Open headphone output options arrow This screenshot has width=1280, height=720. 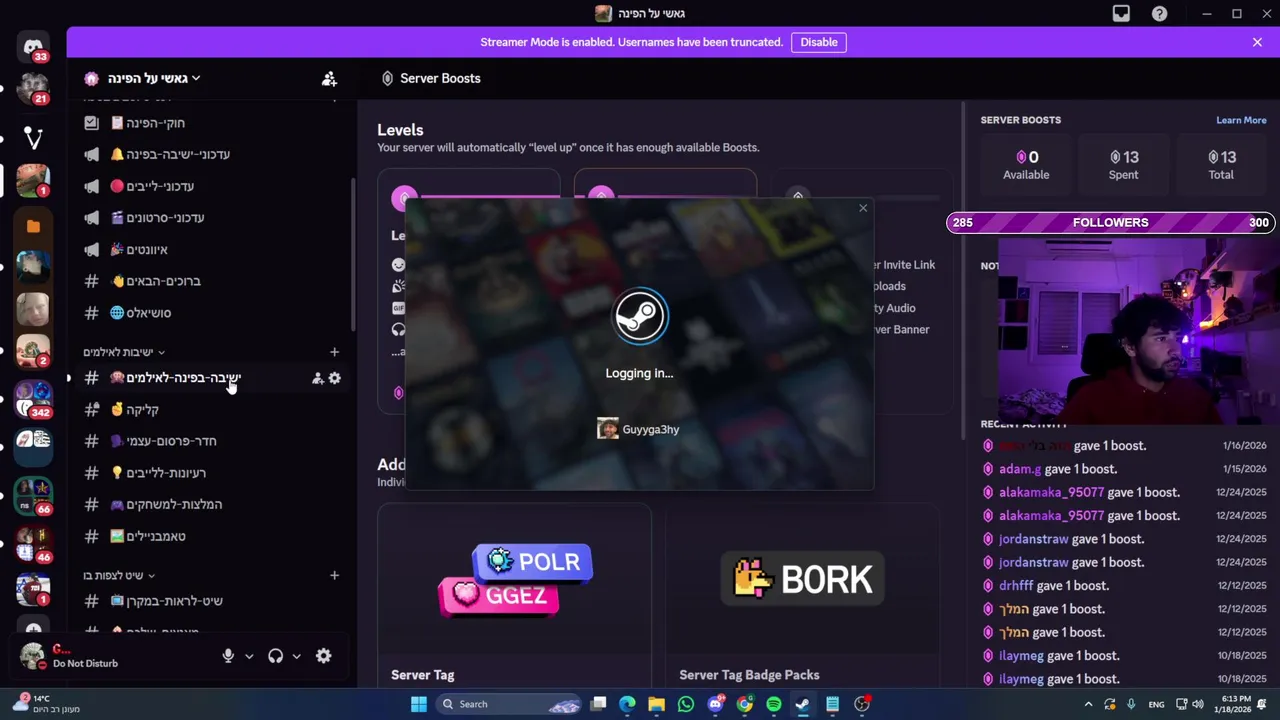point(296,656)
